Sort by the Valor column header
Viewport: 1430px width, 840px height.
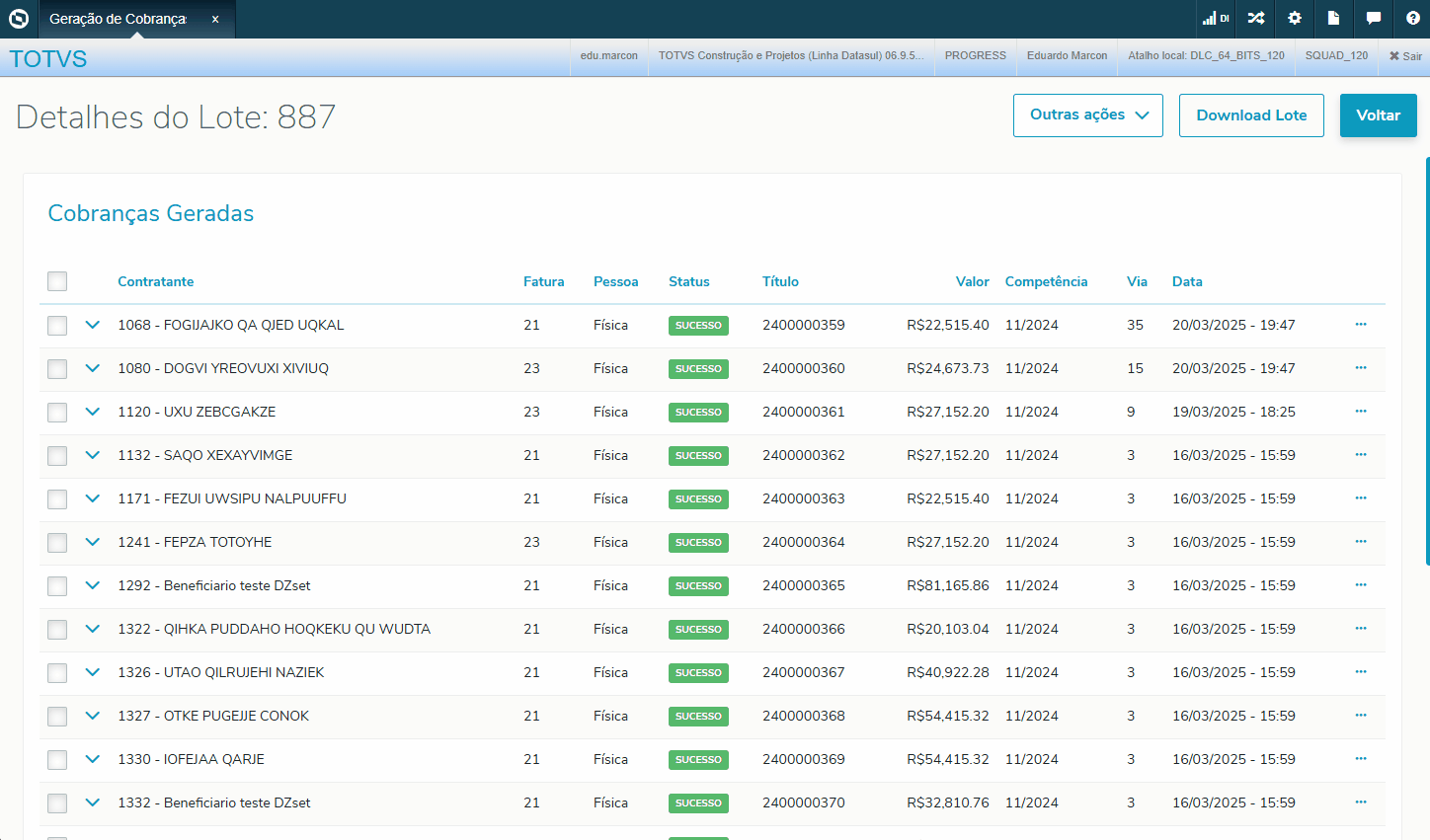[973, 281]
